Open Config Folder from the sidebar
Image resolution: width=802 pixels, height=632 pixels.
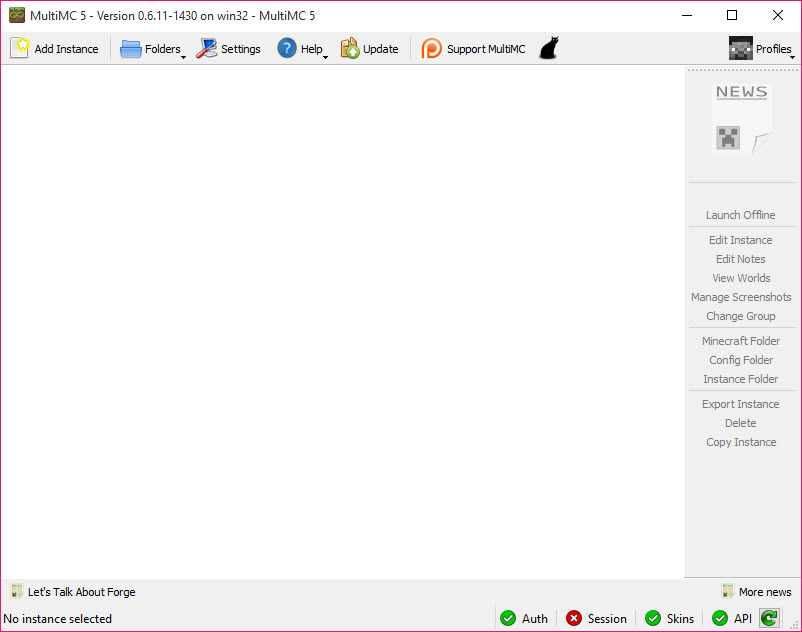coord(741,360)
